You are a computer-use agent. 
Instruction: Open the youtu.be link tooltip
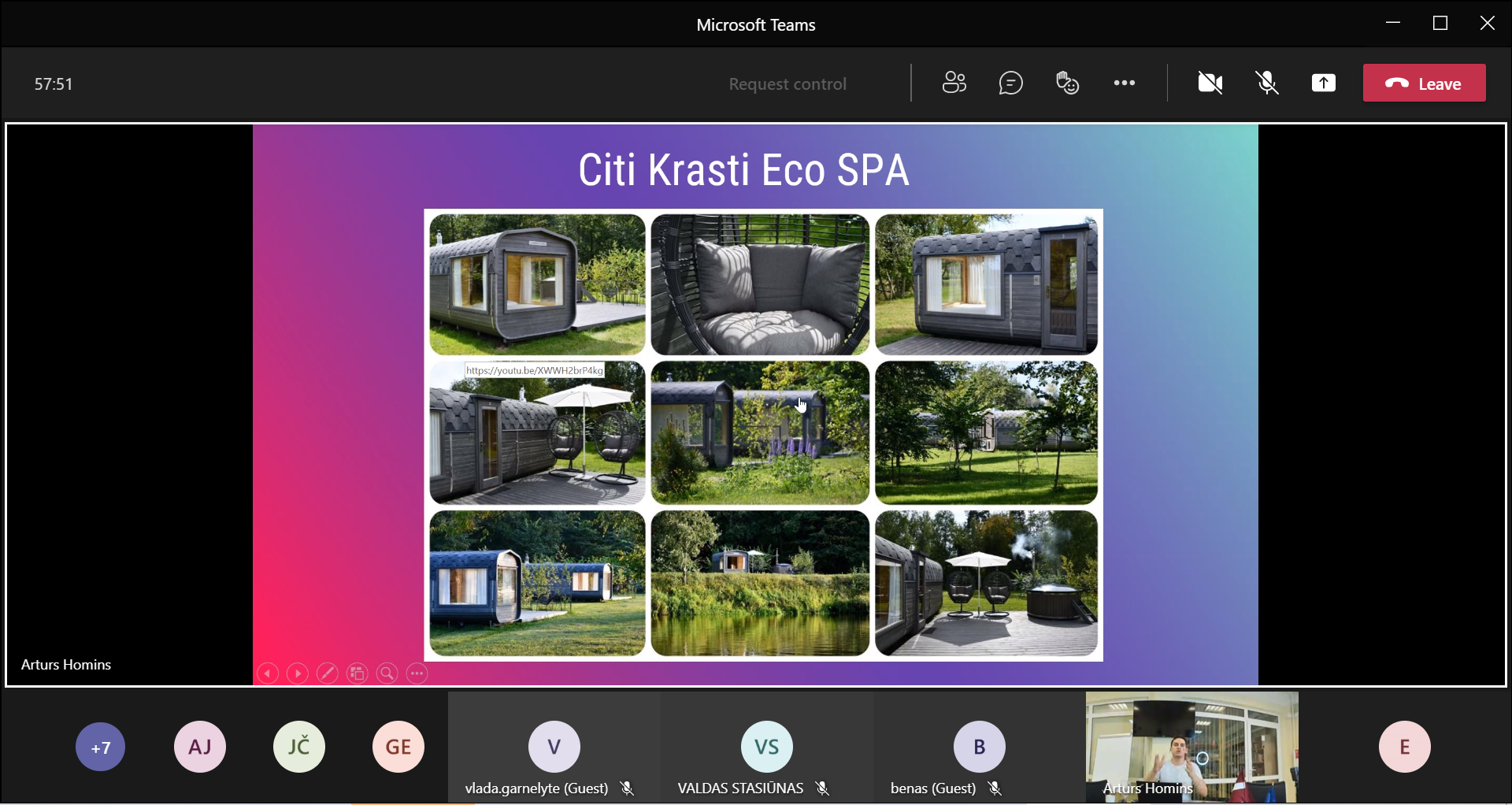click(x=535, y=370)
